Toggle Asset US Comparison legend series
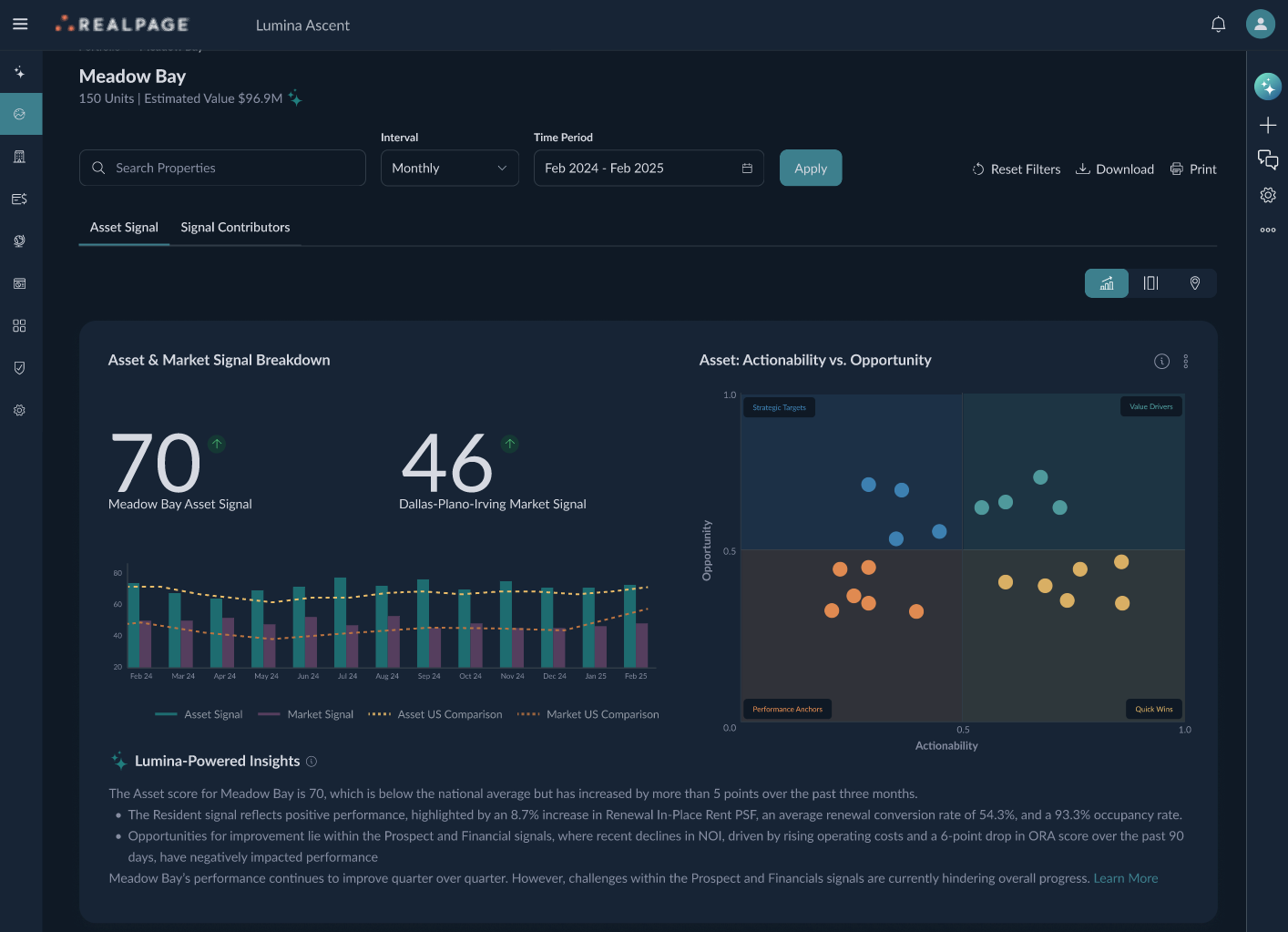This screenshot has width=1288, height=932. pyautogui.click(x=434, y=714)
